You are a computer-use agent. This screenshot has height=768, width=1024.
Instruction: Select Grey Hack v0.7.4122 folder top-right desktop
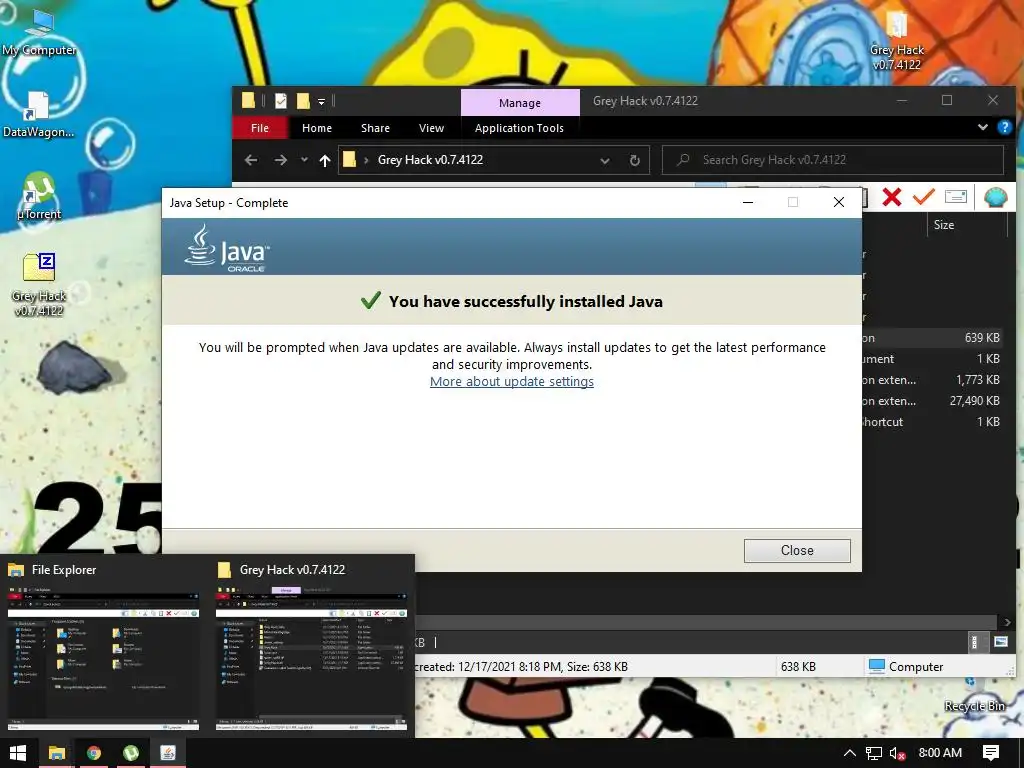coord(897,40)
